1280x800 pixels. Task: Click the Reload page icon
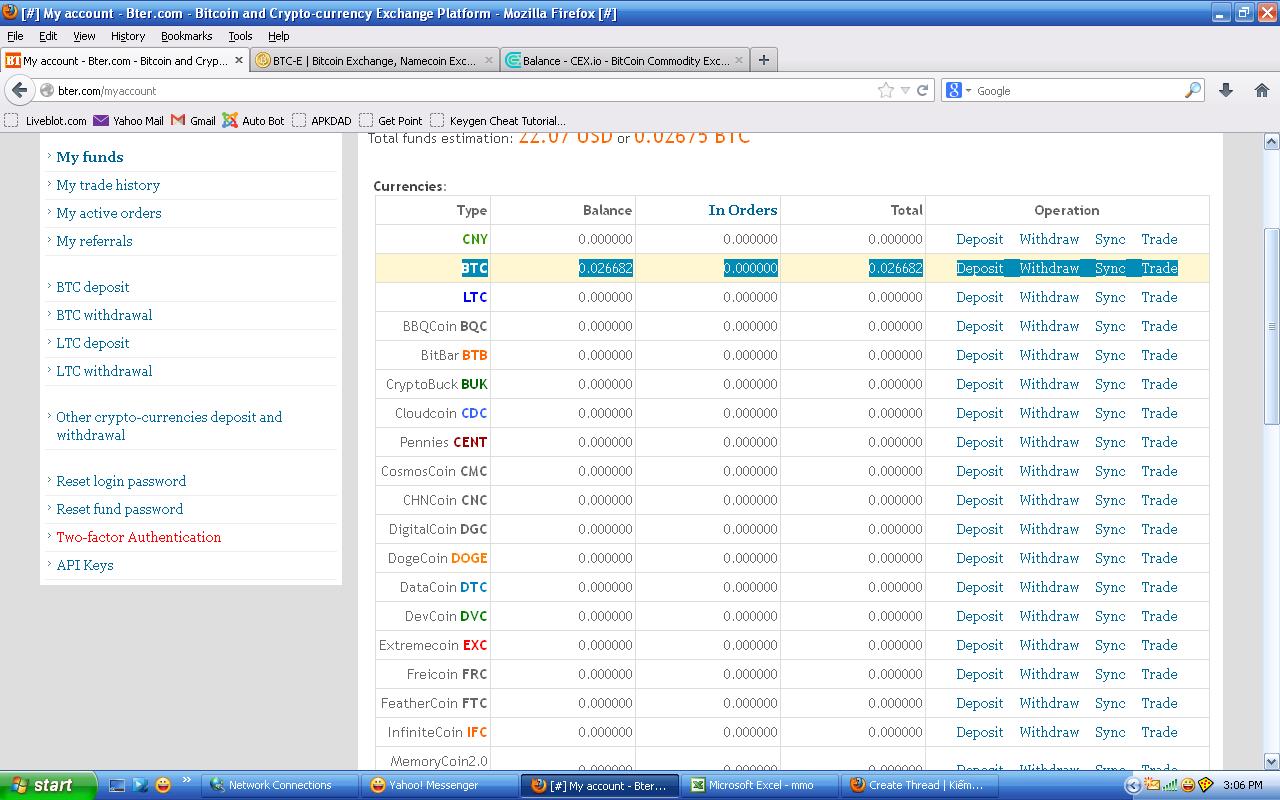922,90
